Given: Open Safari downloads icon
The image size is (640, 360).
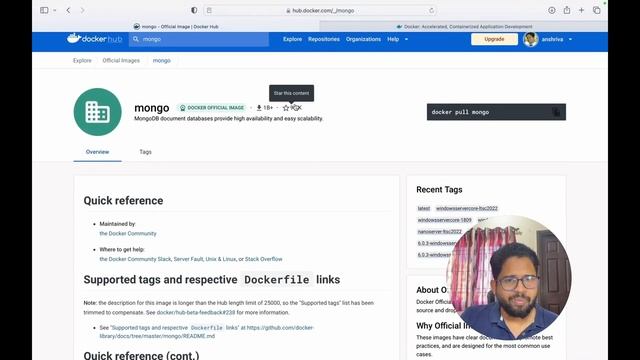Looking at the screenshot, I should coord(551,11).
